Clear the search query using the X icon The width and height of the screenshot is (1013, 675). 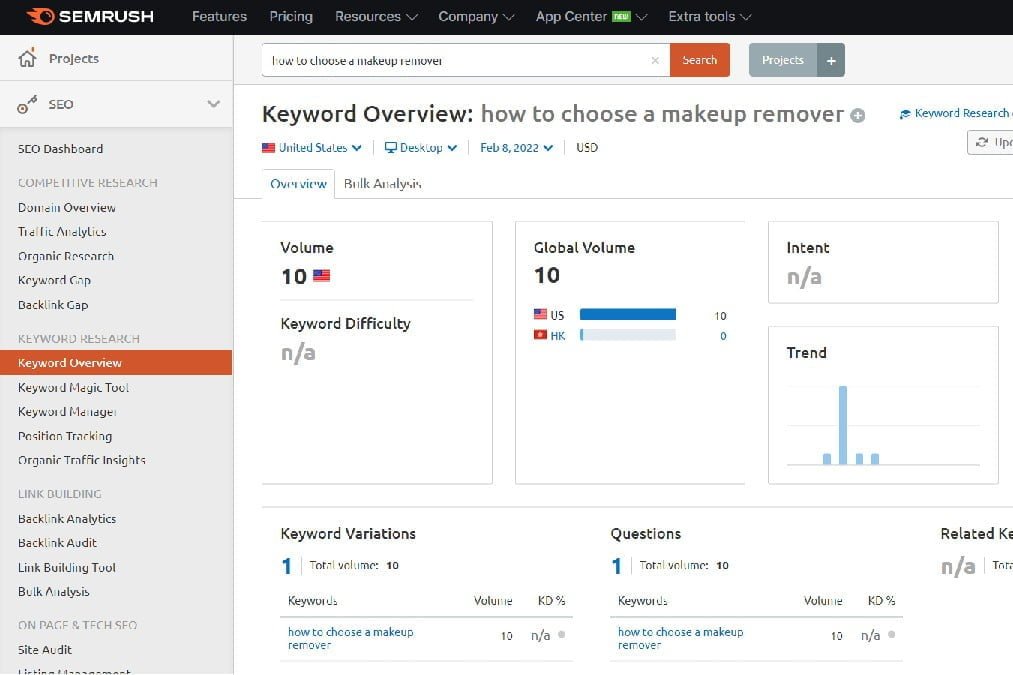[x=655, y=60]
